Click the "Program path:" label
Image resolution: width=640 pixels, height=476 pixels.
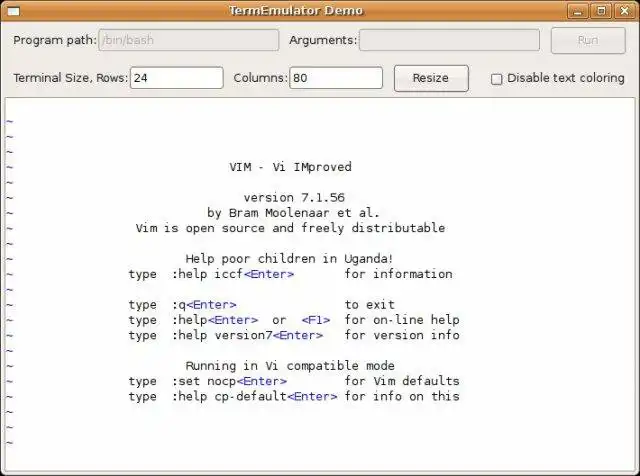click(55, 40)
